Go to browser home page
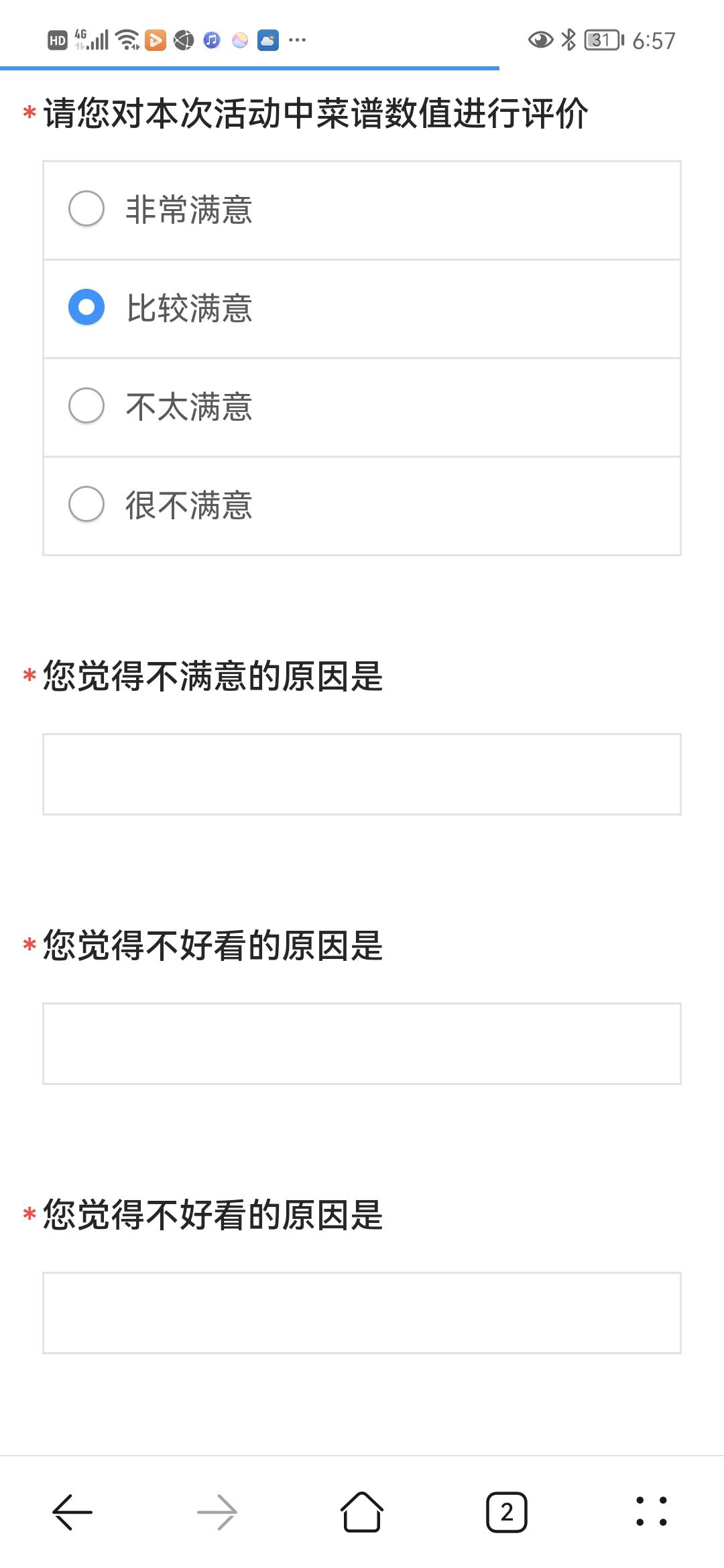 click(x=362, y=1512)
